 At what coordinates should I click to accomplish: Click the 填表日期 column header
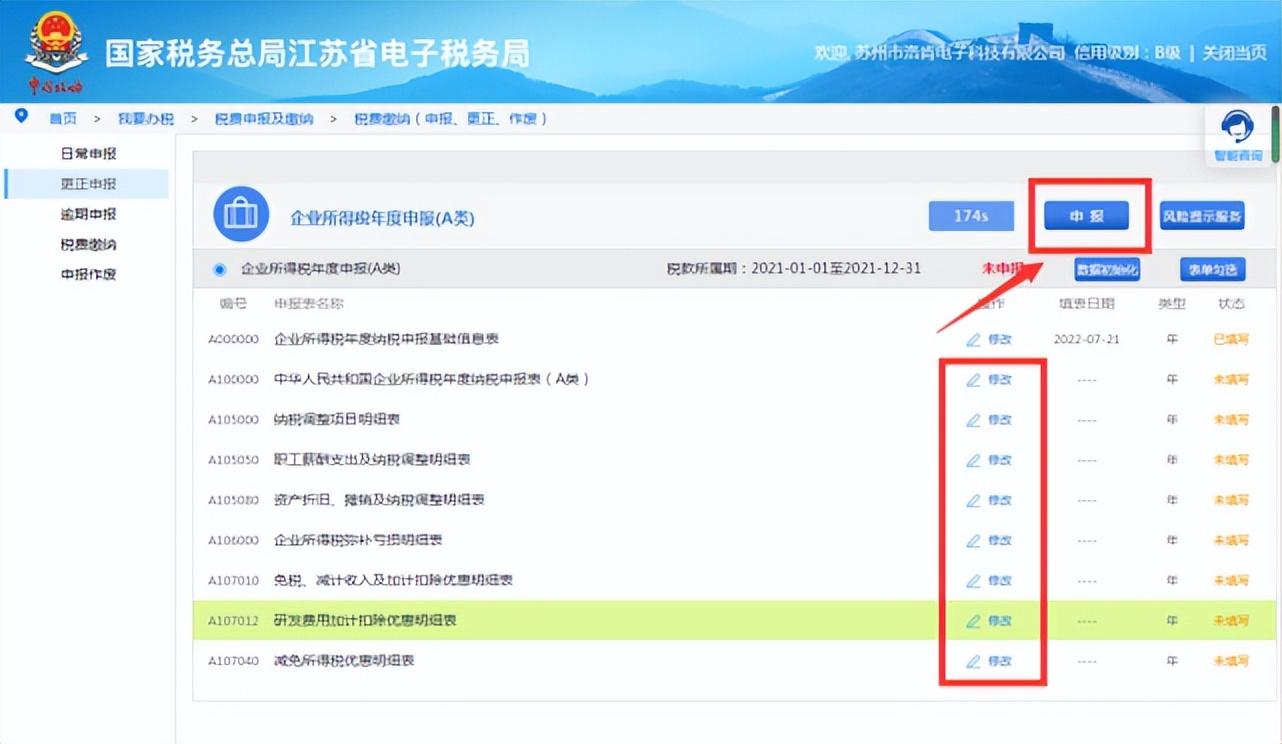coord(1087,303)
